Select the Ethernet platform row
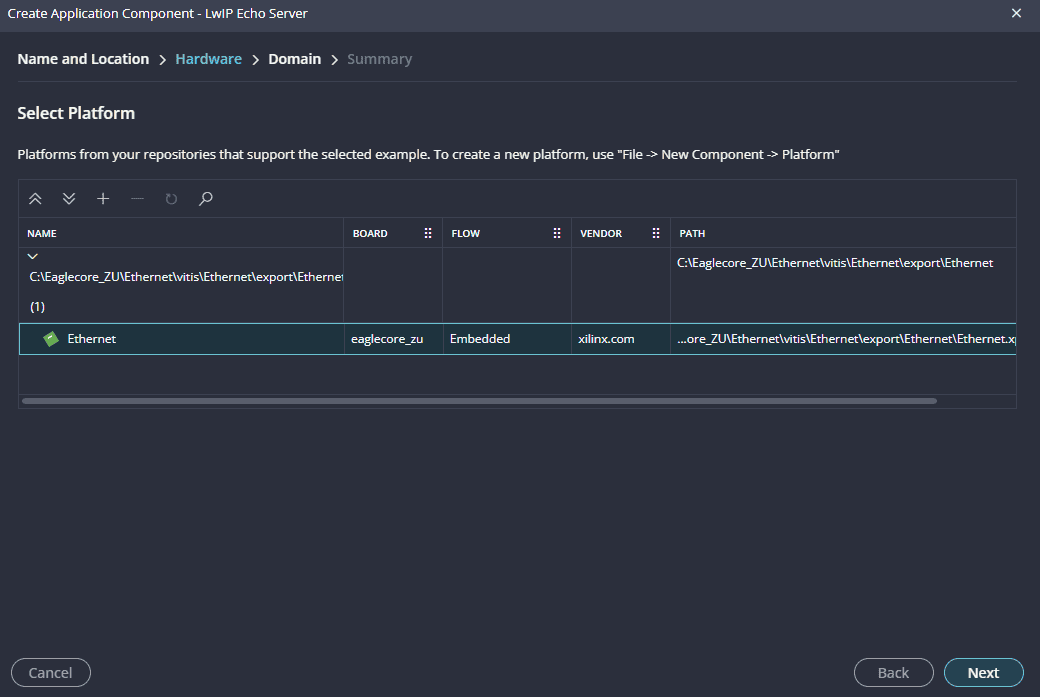This screenshot has height=697, width=1040. click(x=200, y=339)
